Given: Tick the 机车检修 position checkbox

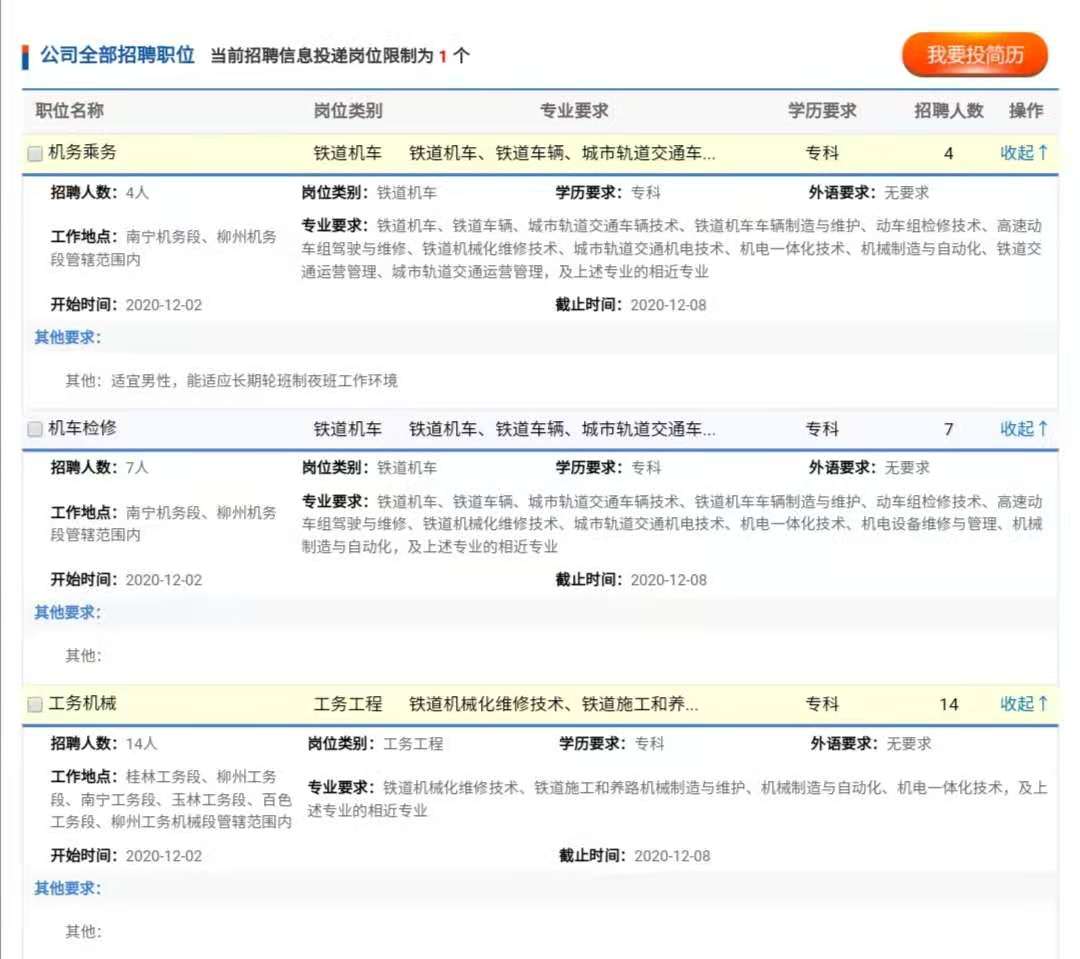Looking at the screenshot, I should (35, 429).
